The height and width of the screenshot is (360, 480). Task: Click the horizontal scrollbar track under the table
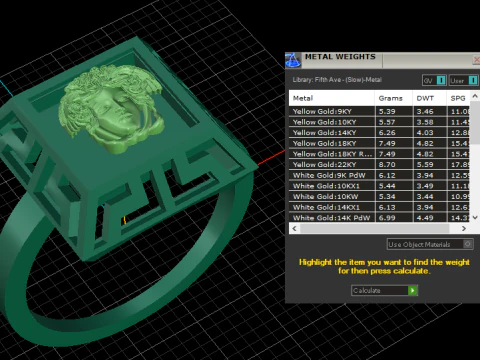375,229
